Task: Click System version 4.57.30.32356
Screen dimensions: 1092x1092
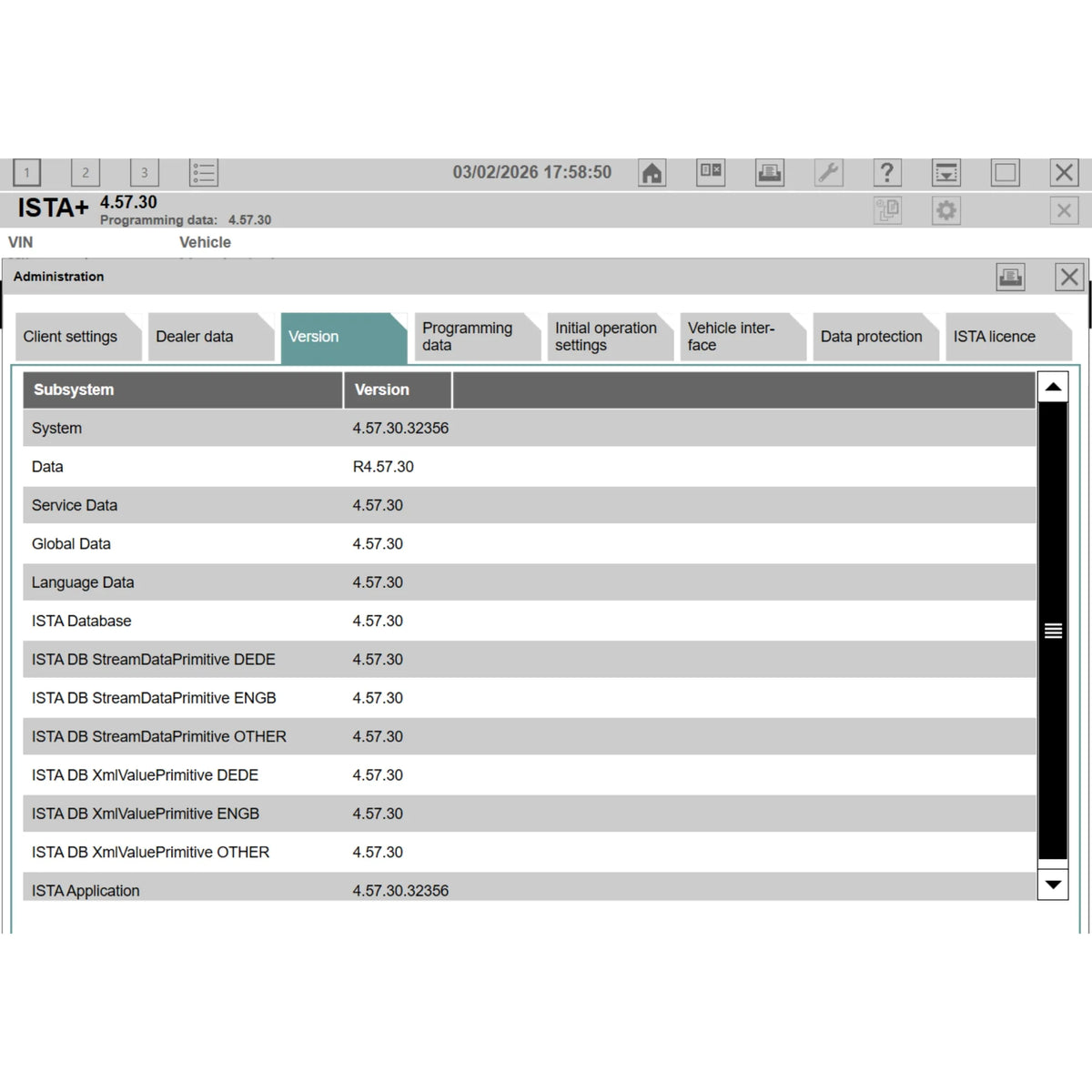Action: [400, 428]
